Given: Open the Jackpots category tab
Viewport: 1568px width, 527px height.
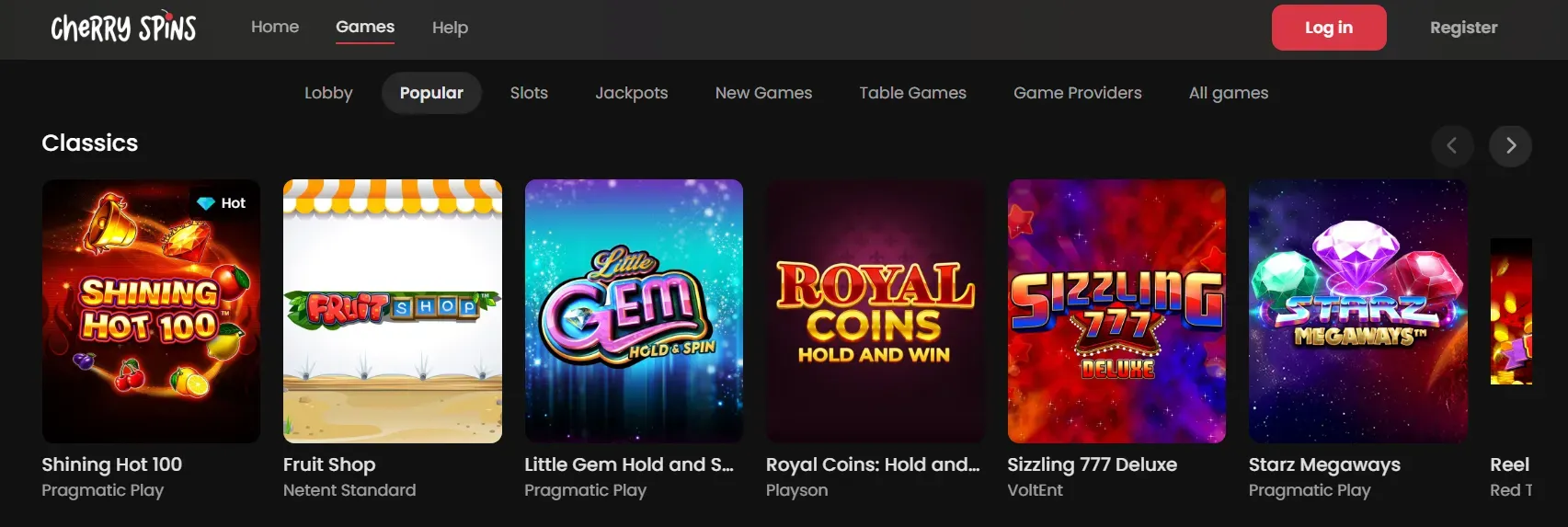Looking at the screenshot, I should [631, 93].
